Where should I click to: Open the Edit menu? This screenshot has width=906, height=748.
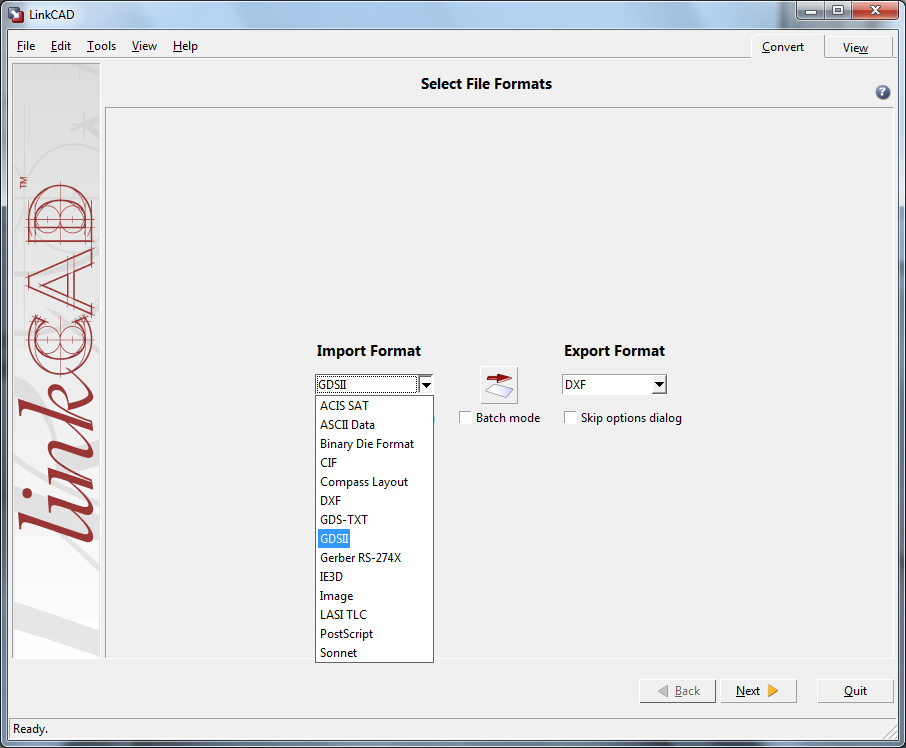[61, 46]
